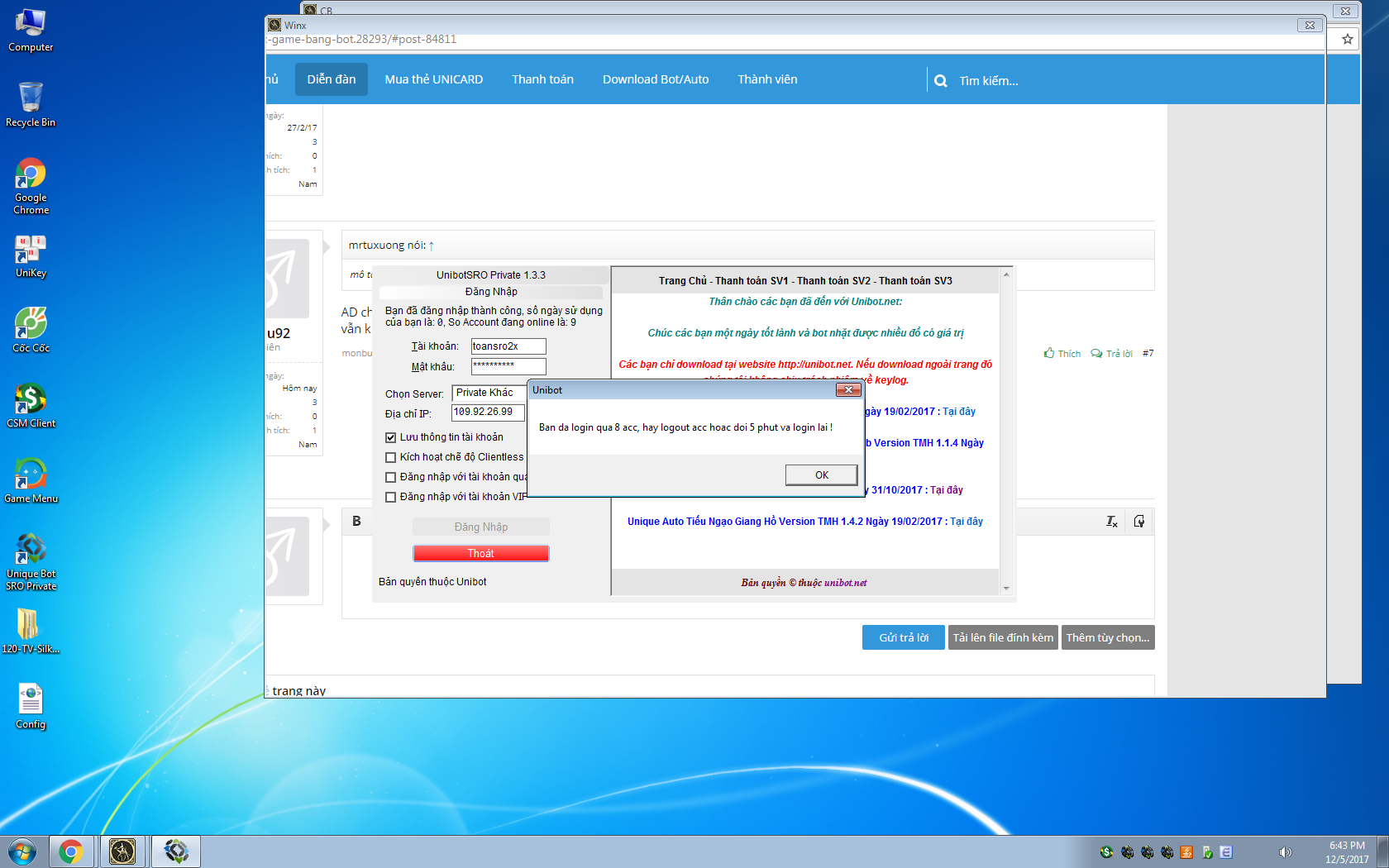1389x868 pixels.
Task: Check the Đăng nhập với tài khoản quản checkbox
Action: point(391,477)
